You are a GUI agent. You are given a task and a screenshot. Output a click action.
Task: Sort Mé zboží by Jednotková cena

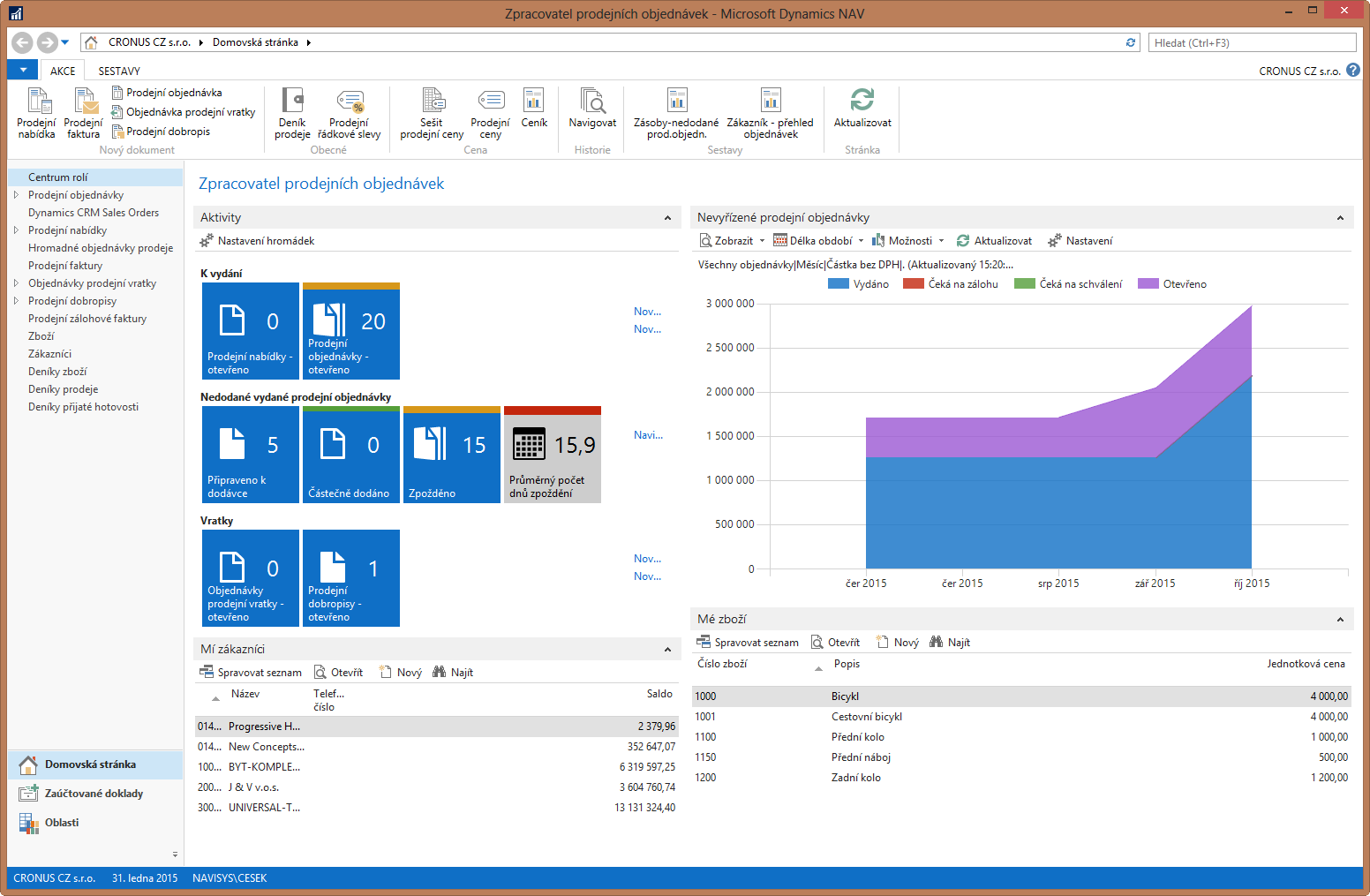point(1306,664)
